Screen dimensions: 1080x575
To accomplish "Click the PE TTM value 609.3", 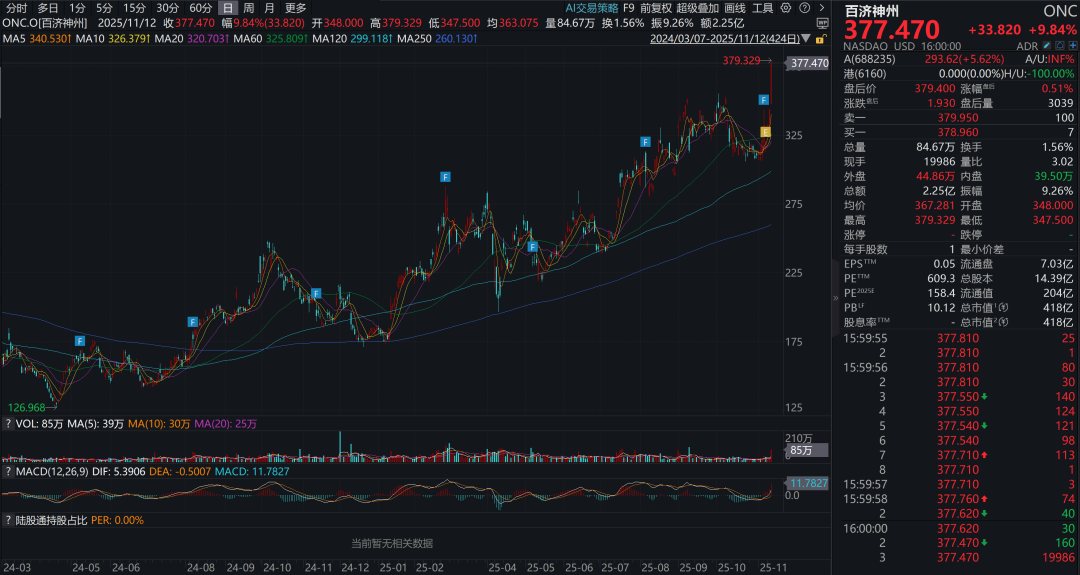I will tap(941, 278).
